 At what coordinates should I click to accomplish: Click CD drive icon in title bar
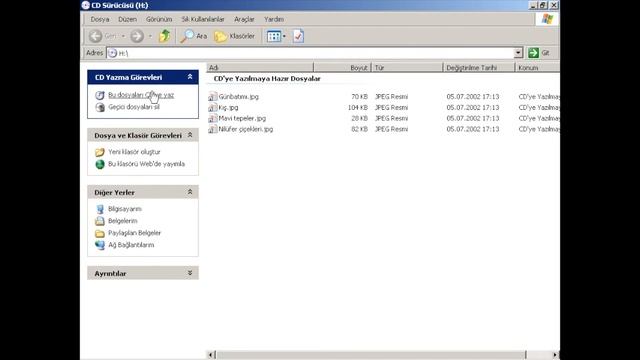(85, 5)
